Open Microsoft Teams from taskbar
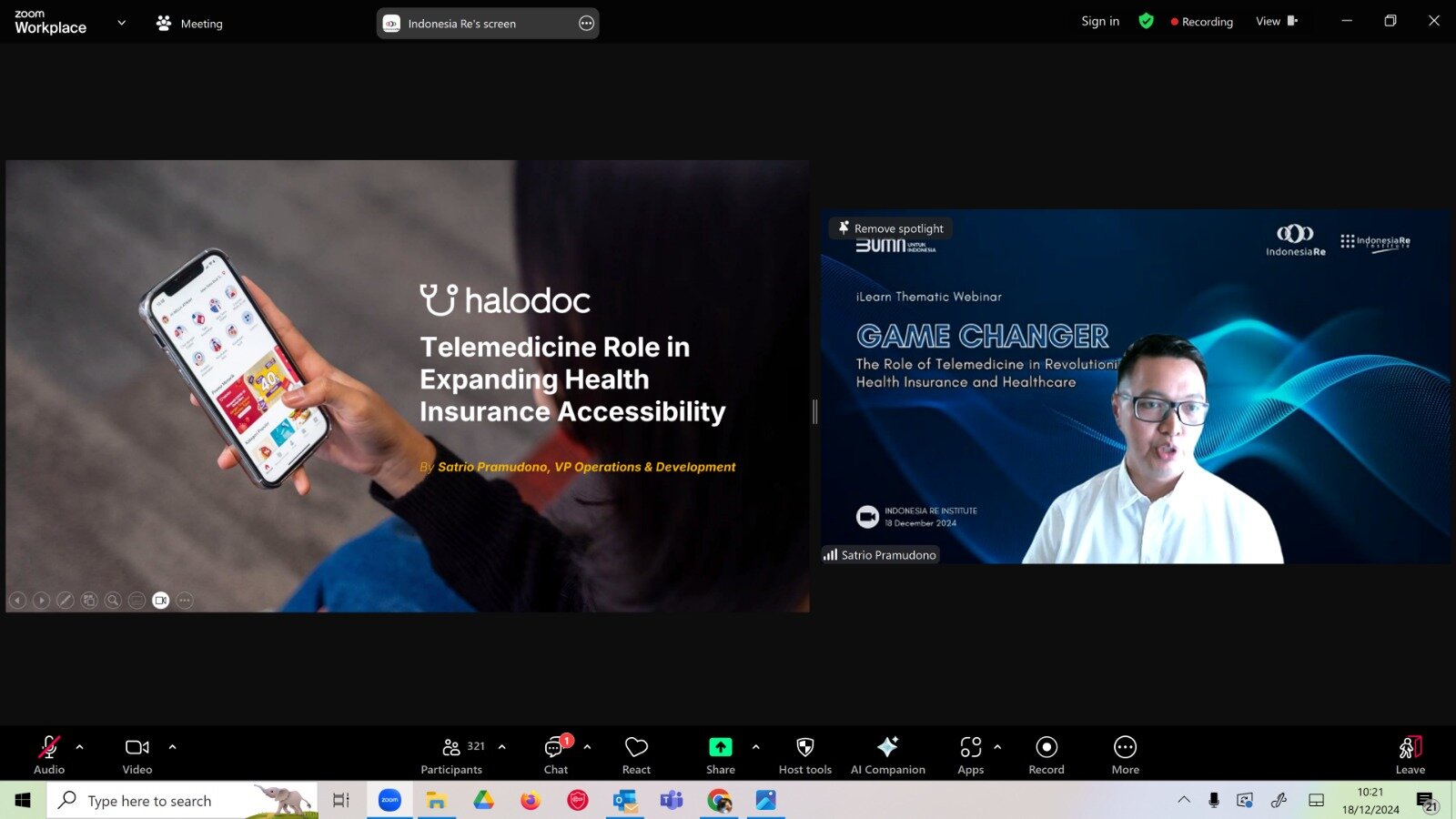The height and width of the screenshot is (819, 1456). pyautogui.click(x=672, y=801)
